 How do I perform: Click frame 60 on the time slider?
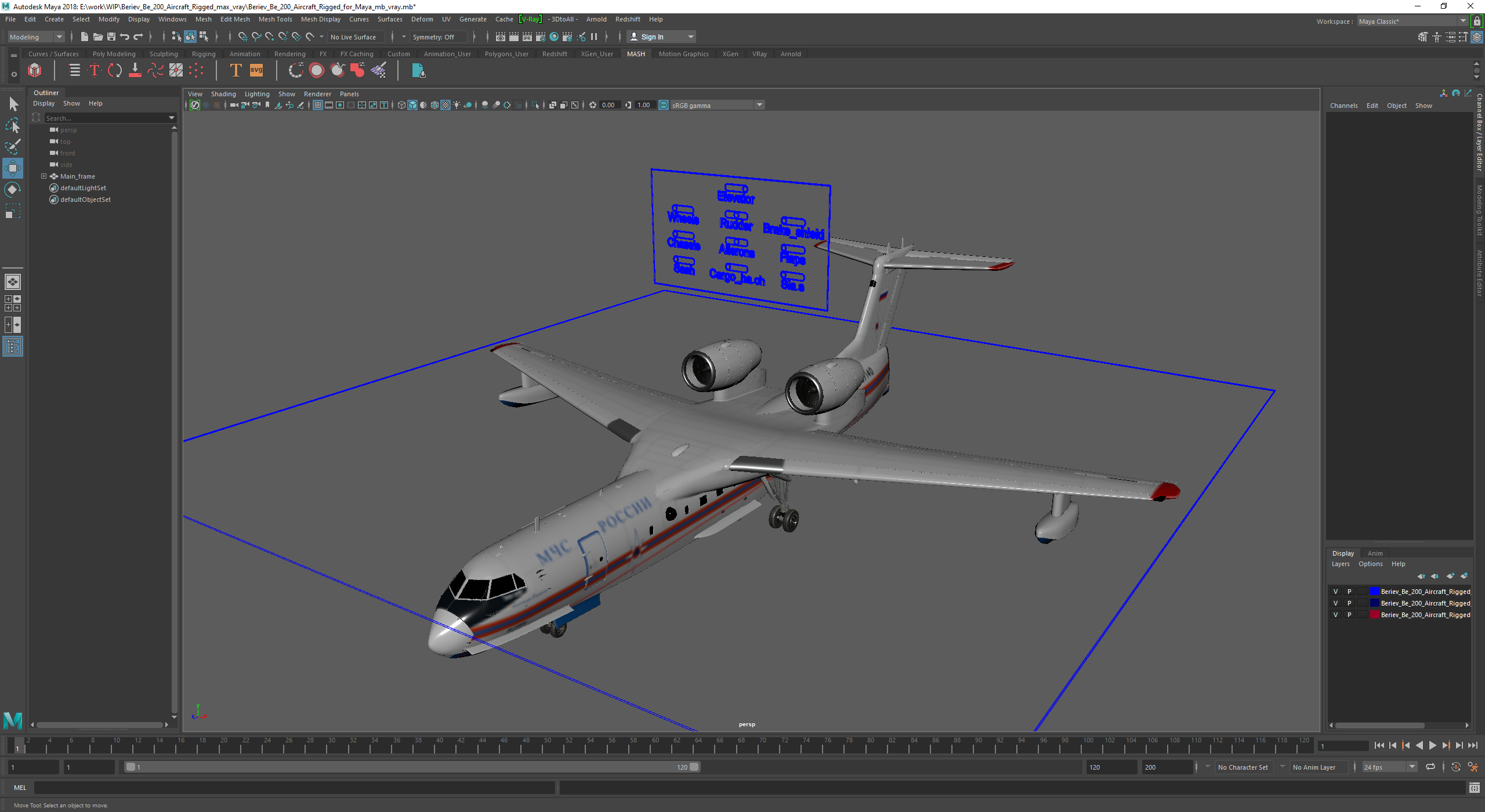655,745
